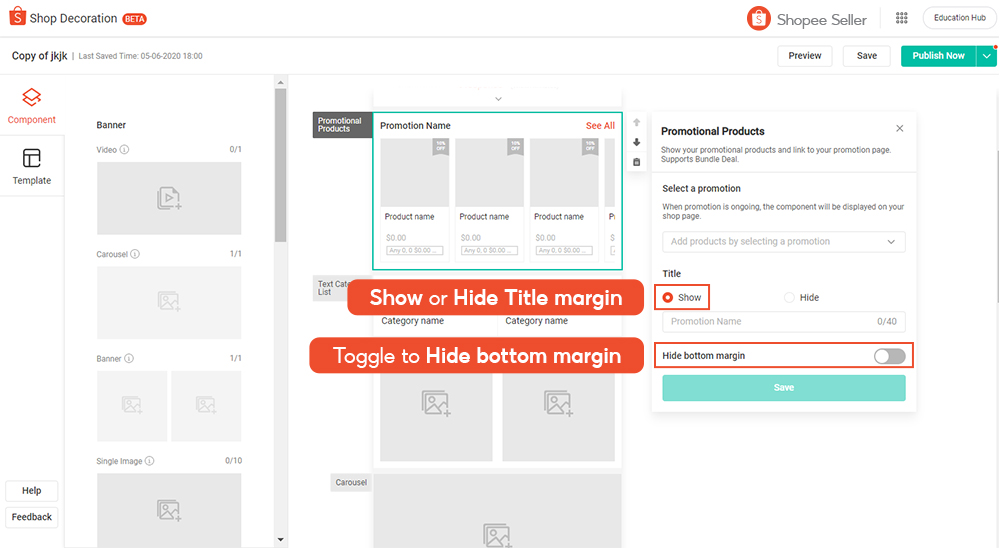Click the left category image placeholder
The image size is (1000, 548).
pos(436,415)
